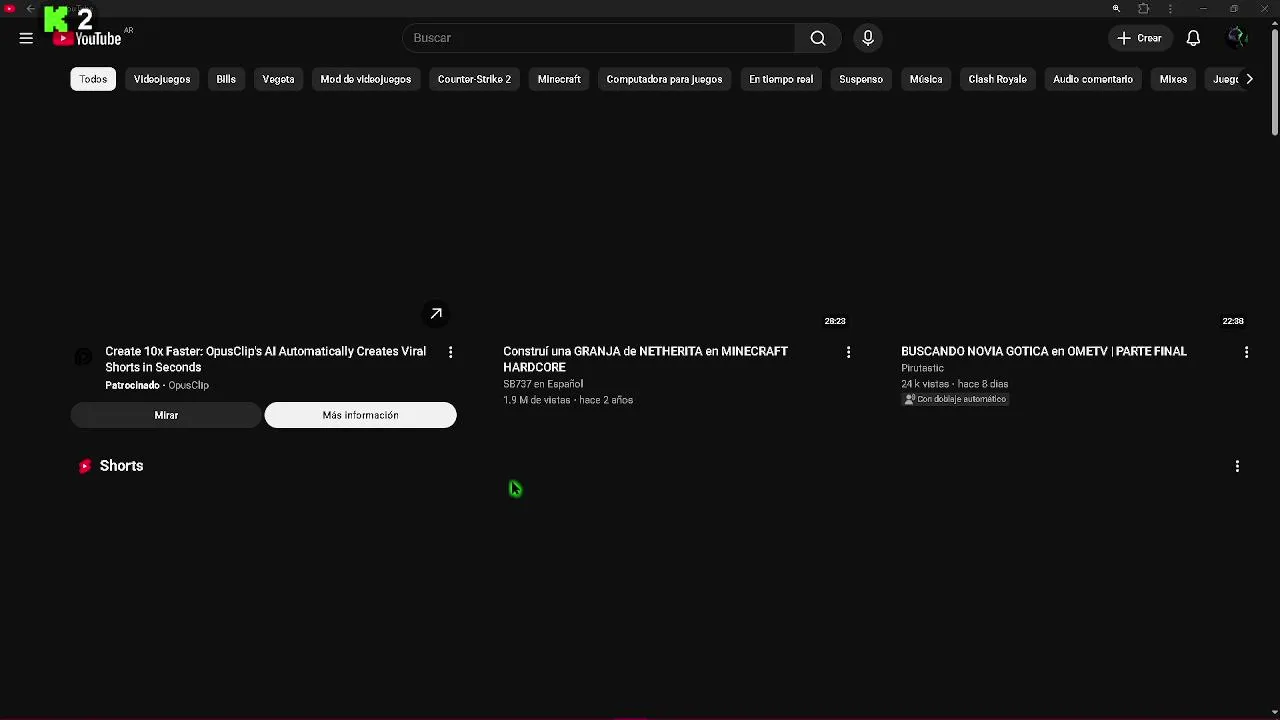Open the browser three-dot menu

click(x=1170, y=9)
